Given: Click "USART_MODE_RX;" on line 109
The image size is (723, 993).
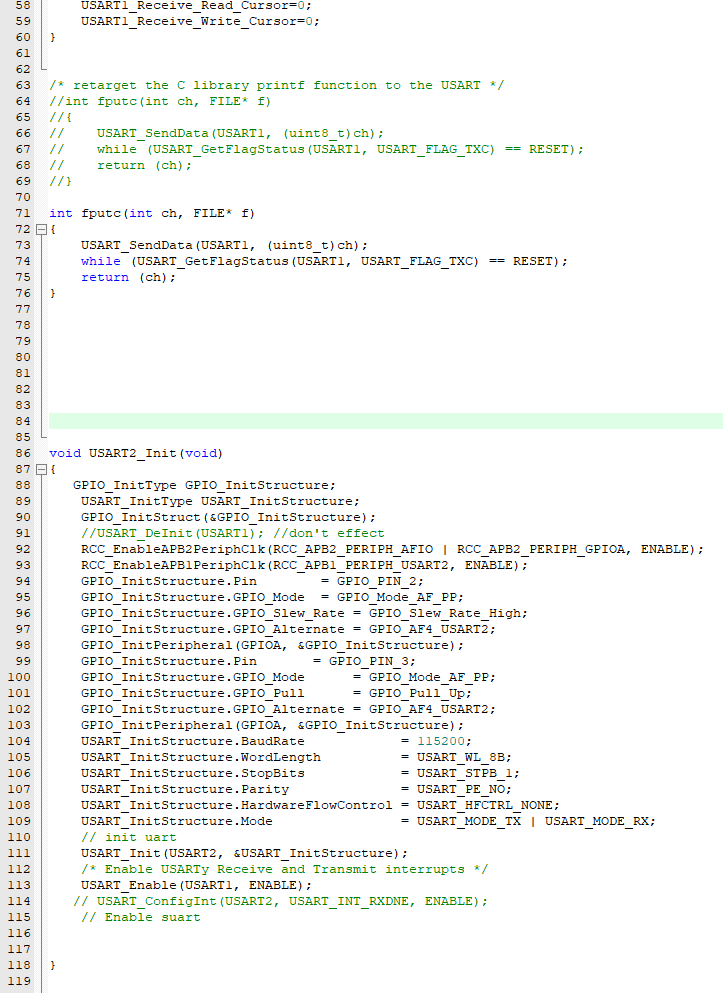Looking at the screenshot, I should click(x=600, y=821).
